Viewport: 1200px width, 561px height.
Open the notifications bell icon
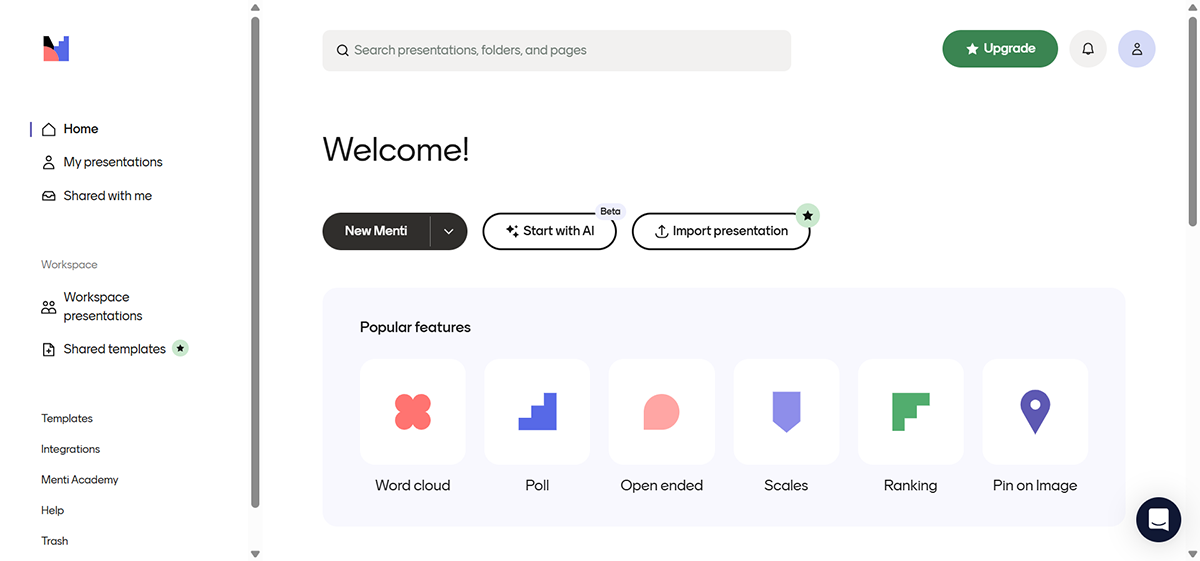(1088, 49)
